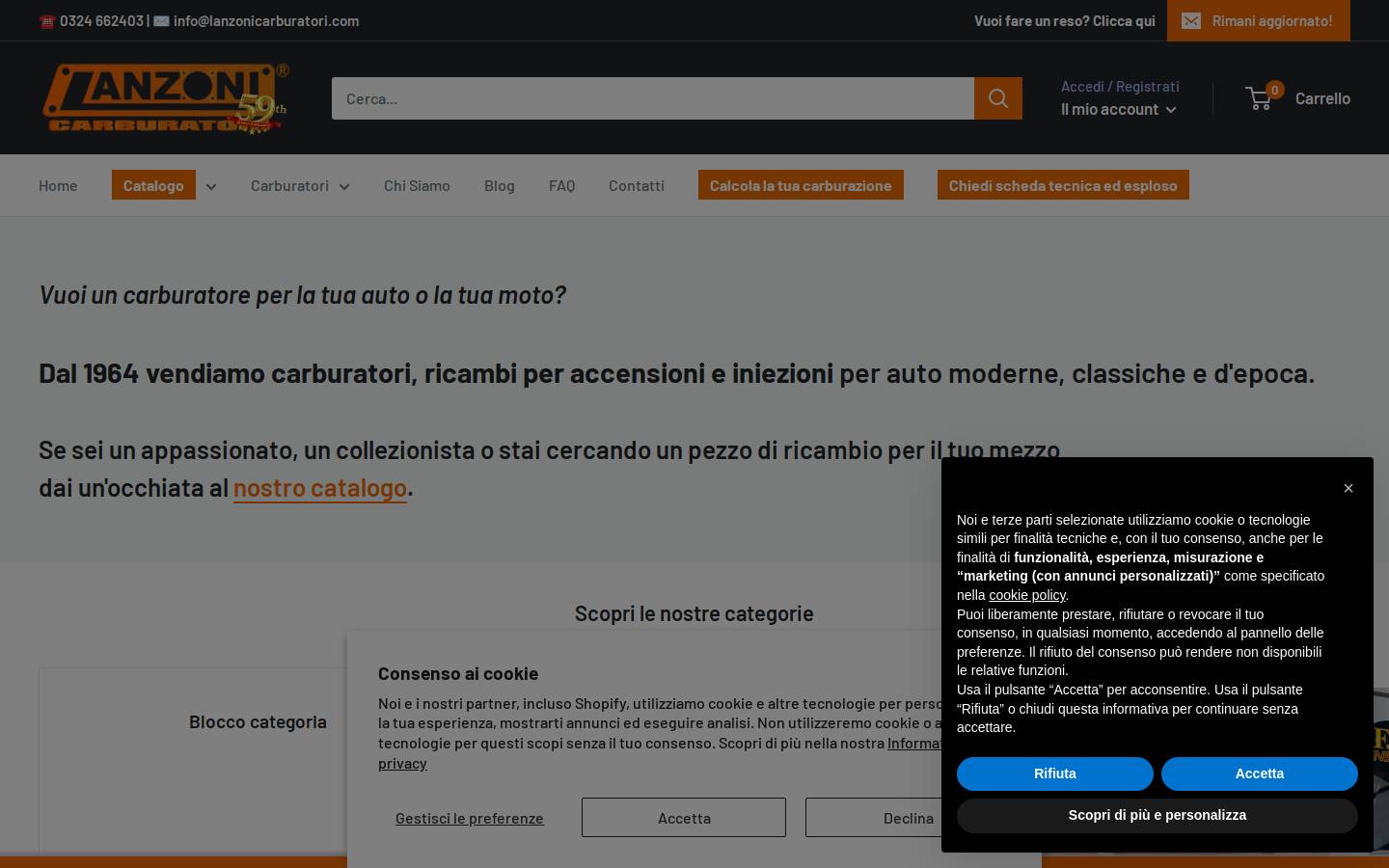The height and width of the screenshot is (868, 1389).
Task: Click the Accedi / Registrati link
Action: pyautogui.click(x=1120, y=86)
